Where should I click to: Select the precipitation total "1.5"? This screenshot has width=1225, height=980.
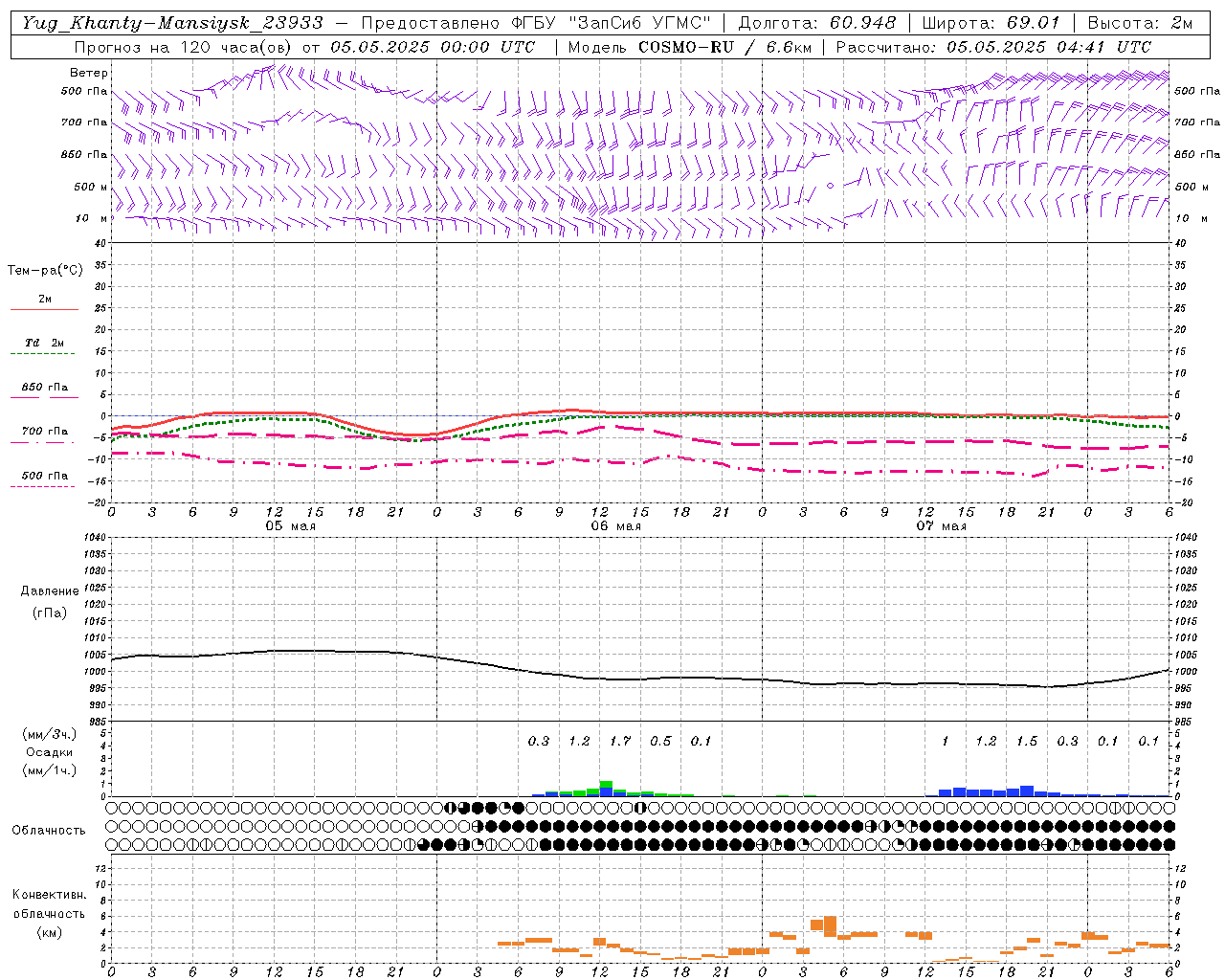(1027, 742)
